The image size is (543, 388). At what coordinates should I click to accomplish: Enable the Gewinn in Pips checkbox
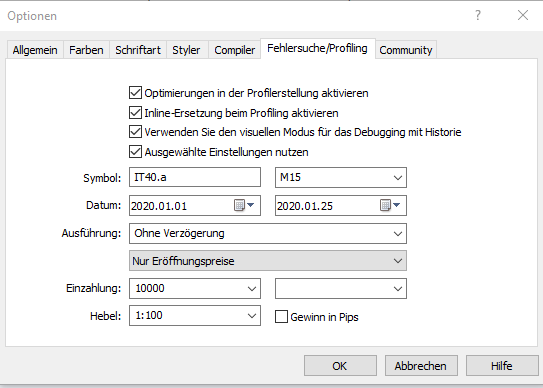[x=281, y=317]
